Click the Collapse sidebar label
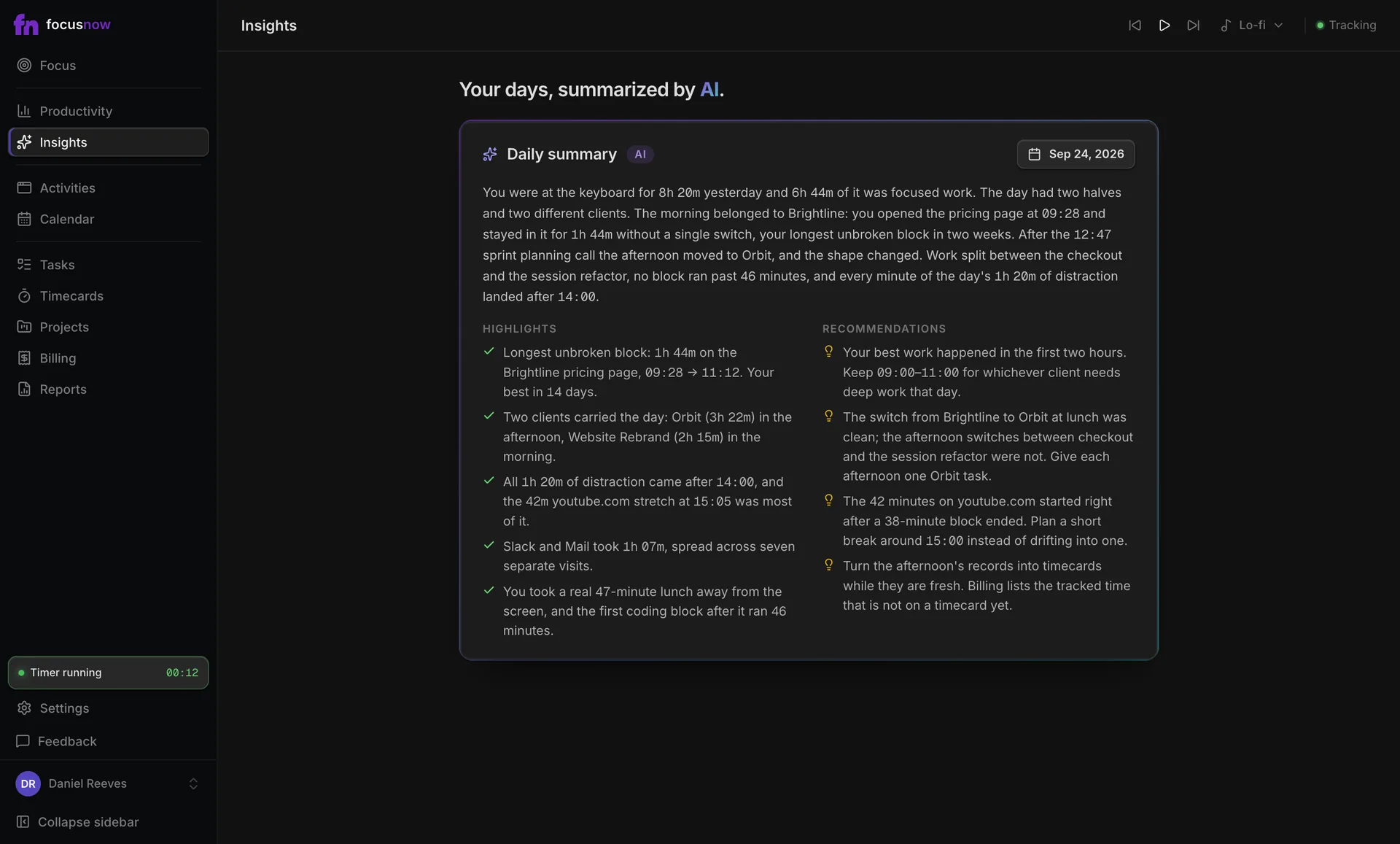Image resolution: width=1400 pixels, height=844 pixels. point(88,822)
